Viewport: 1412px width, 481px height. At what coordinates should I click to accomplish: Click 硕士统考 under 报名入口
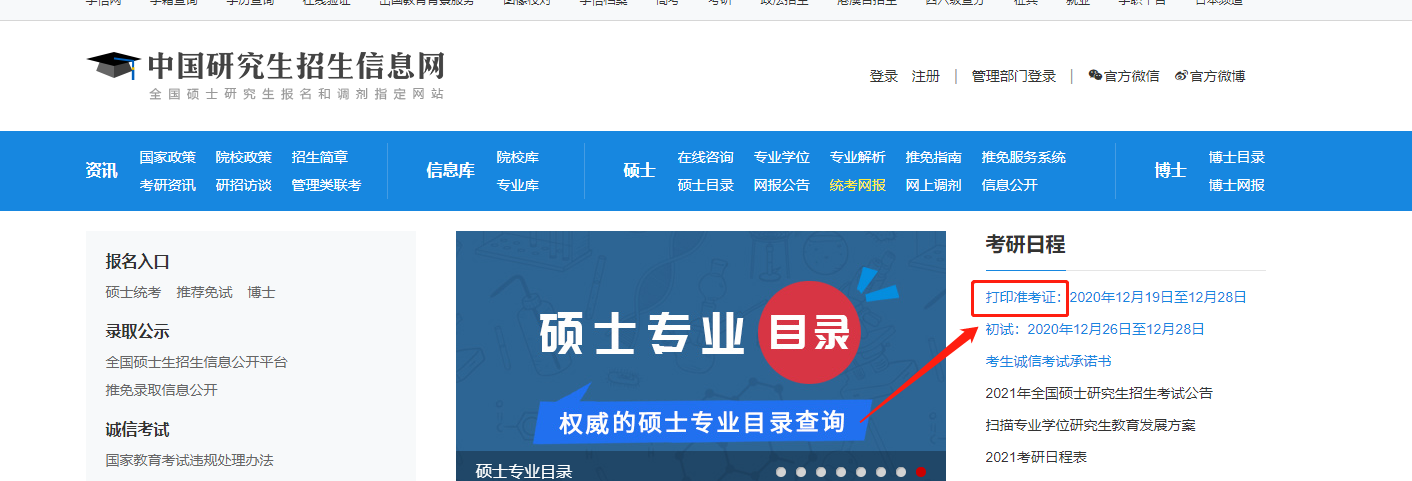click(133, 292)
